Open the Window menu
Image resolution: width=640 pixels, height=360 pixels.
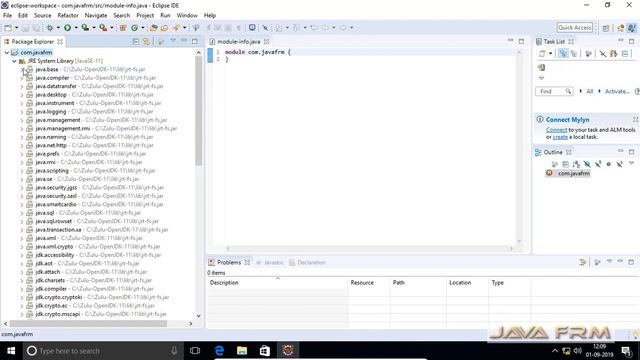(x=187, y=16)
